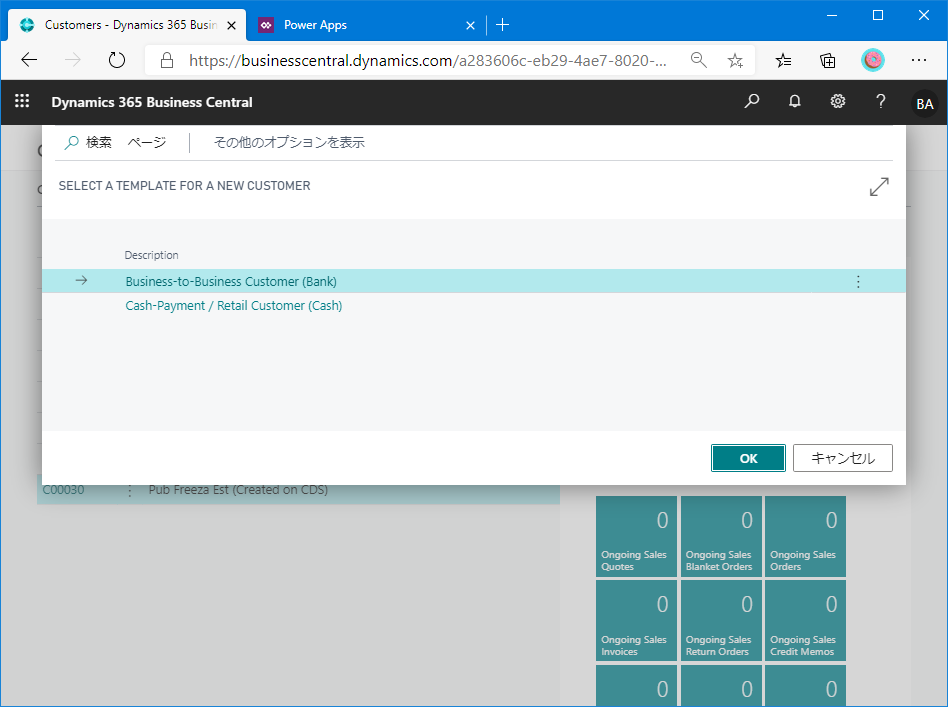Open the Ongoing Sales Credit Memos tile

click(805, 621)
